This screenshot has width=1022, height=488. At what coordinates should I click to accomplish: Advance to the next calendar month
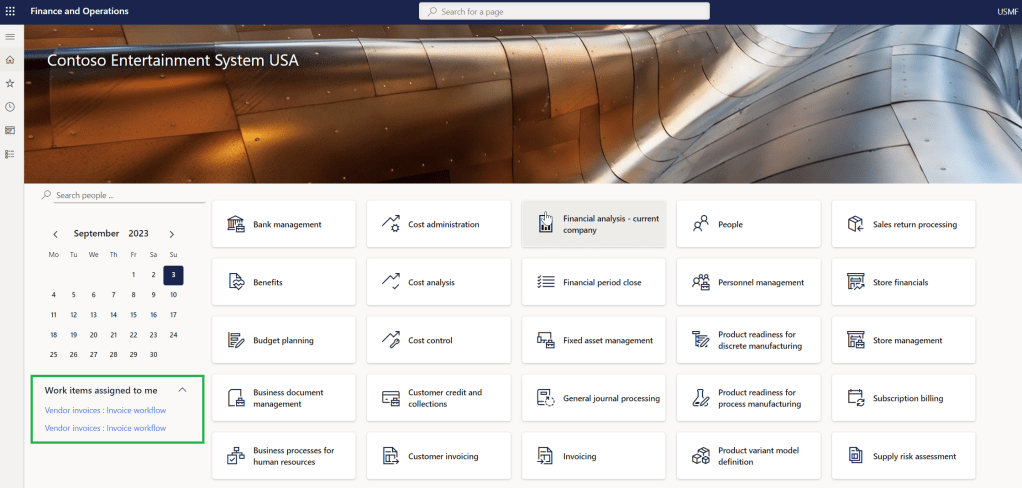(172, 234)
